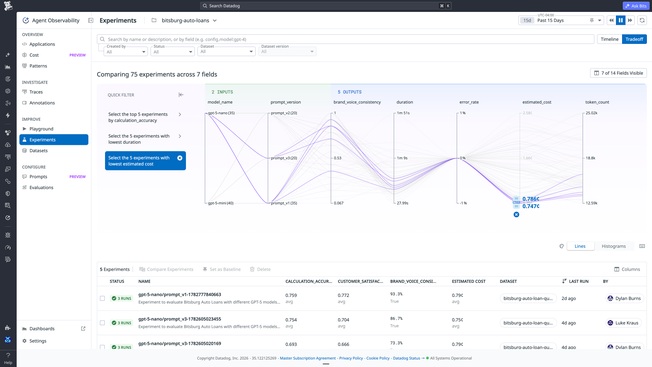Open Master Subscription Agreement link
652x367 pixels.
click(x=307, y=358)
